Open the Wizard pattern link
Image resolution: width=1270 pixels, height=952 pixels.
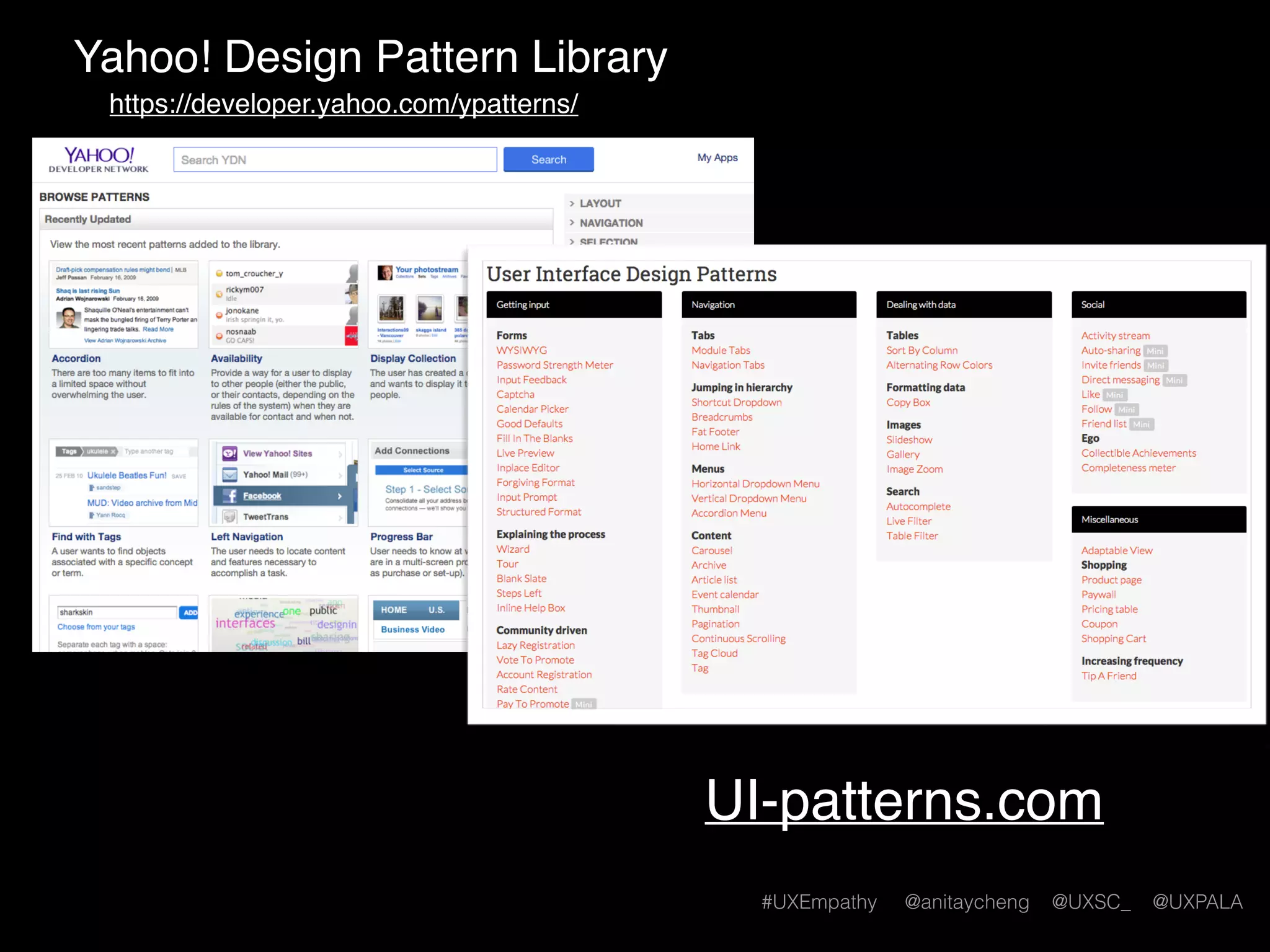click(513, 549)
